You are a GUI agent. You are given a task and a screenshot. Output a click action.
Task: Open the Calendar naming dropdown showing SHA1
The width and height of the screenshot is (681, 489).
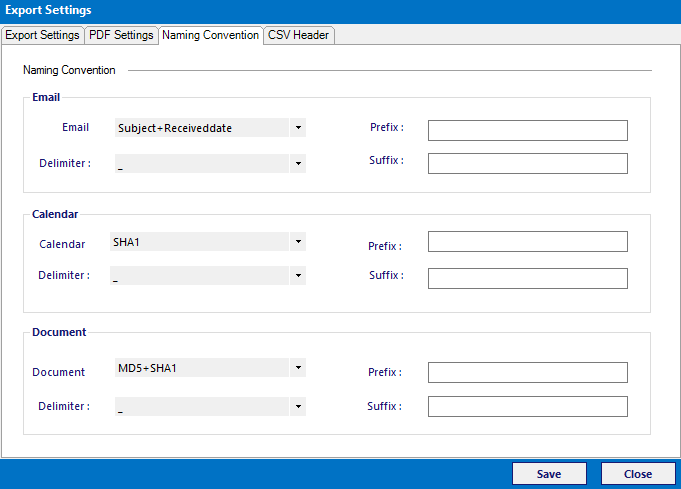(x=208, y=241)
